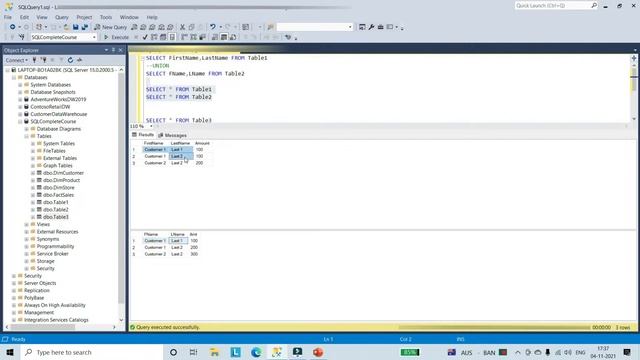The height and width of the screenshot is (360, 640).
Task: Open the Query menu
Action: click(x=62, y=17)
